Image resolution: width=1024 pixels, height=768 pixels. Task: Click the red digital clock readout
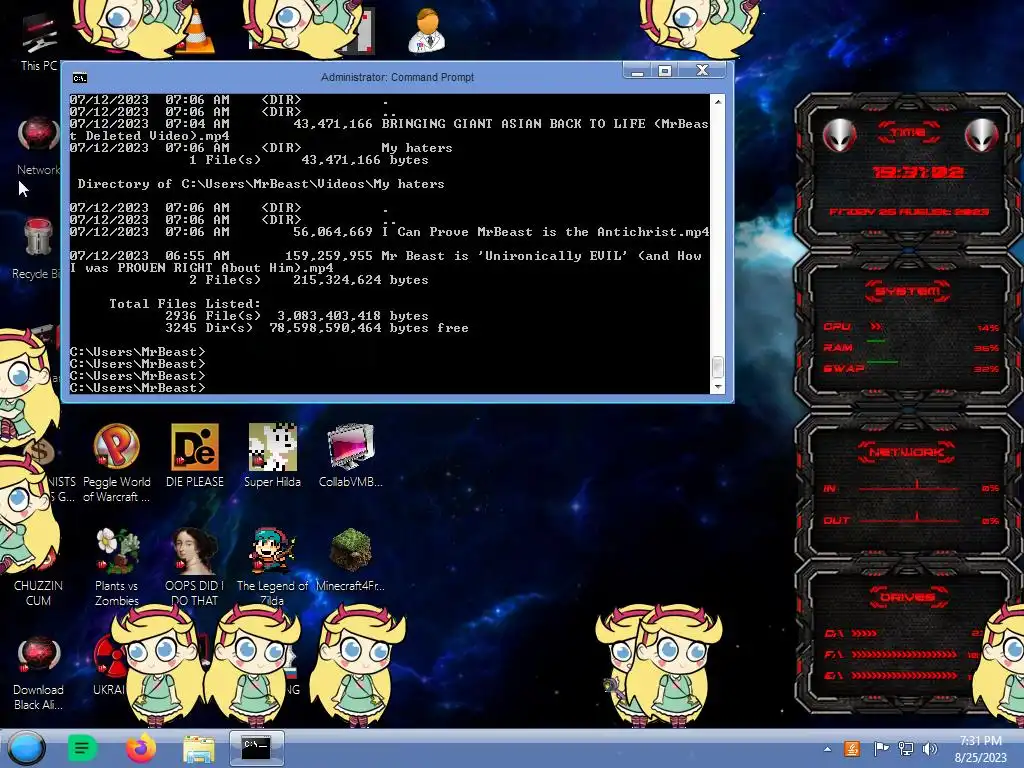click(918, 172)
